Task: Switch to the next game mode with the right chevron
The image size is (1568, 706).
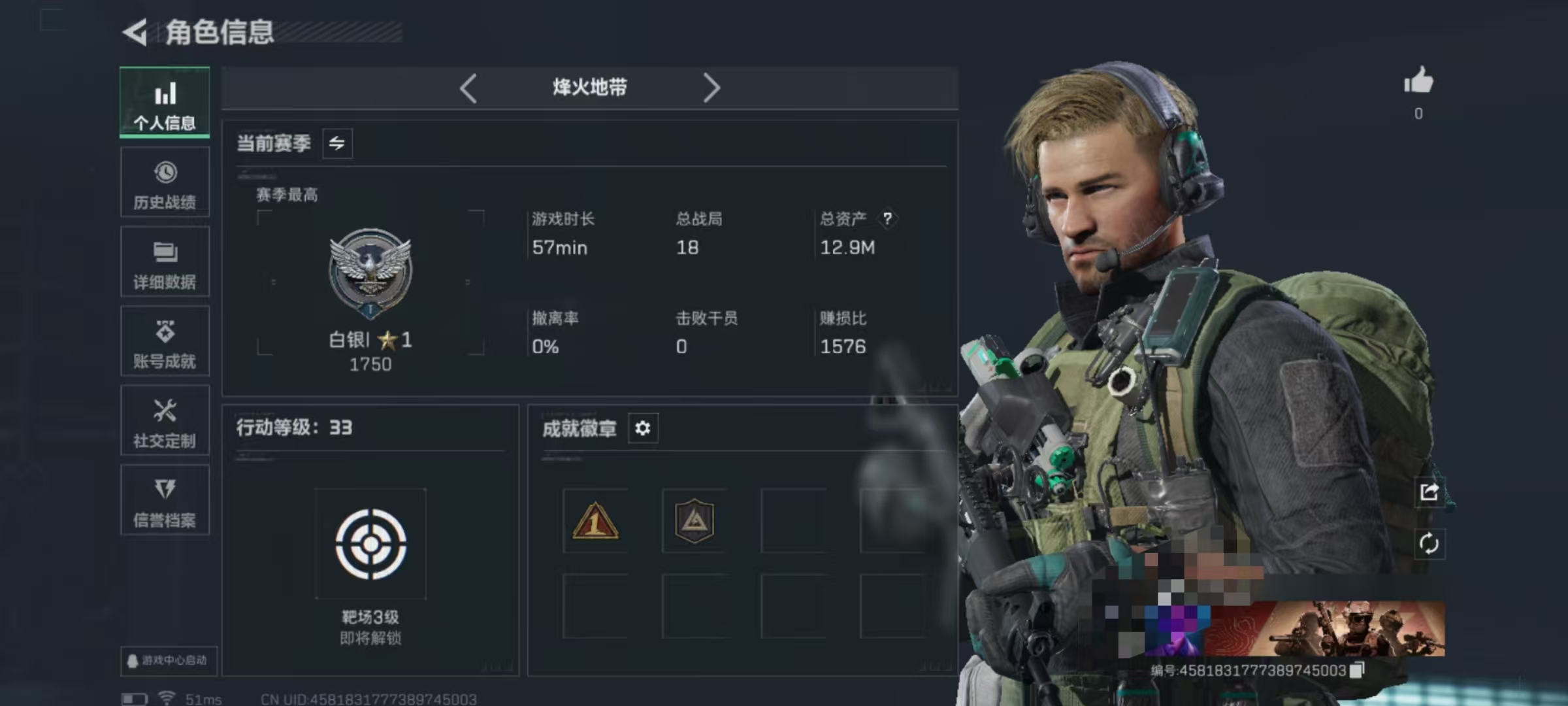Action: coord(711,88)
